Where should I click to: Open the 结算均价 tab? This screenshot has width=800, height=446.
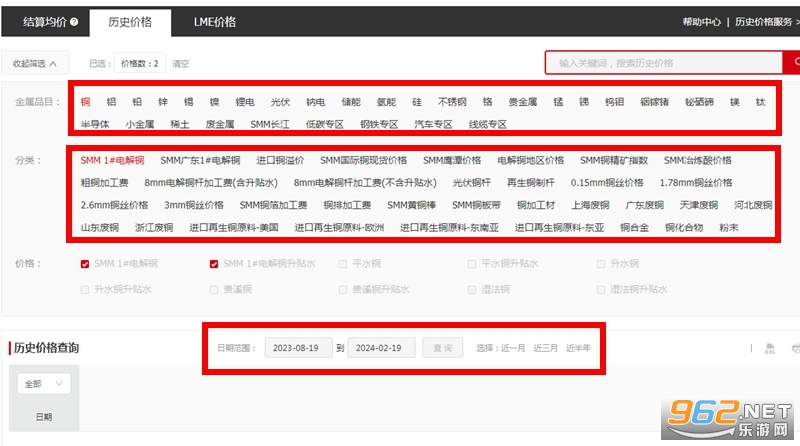[45, 22]
